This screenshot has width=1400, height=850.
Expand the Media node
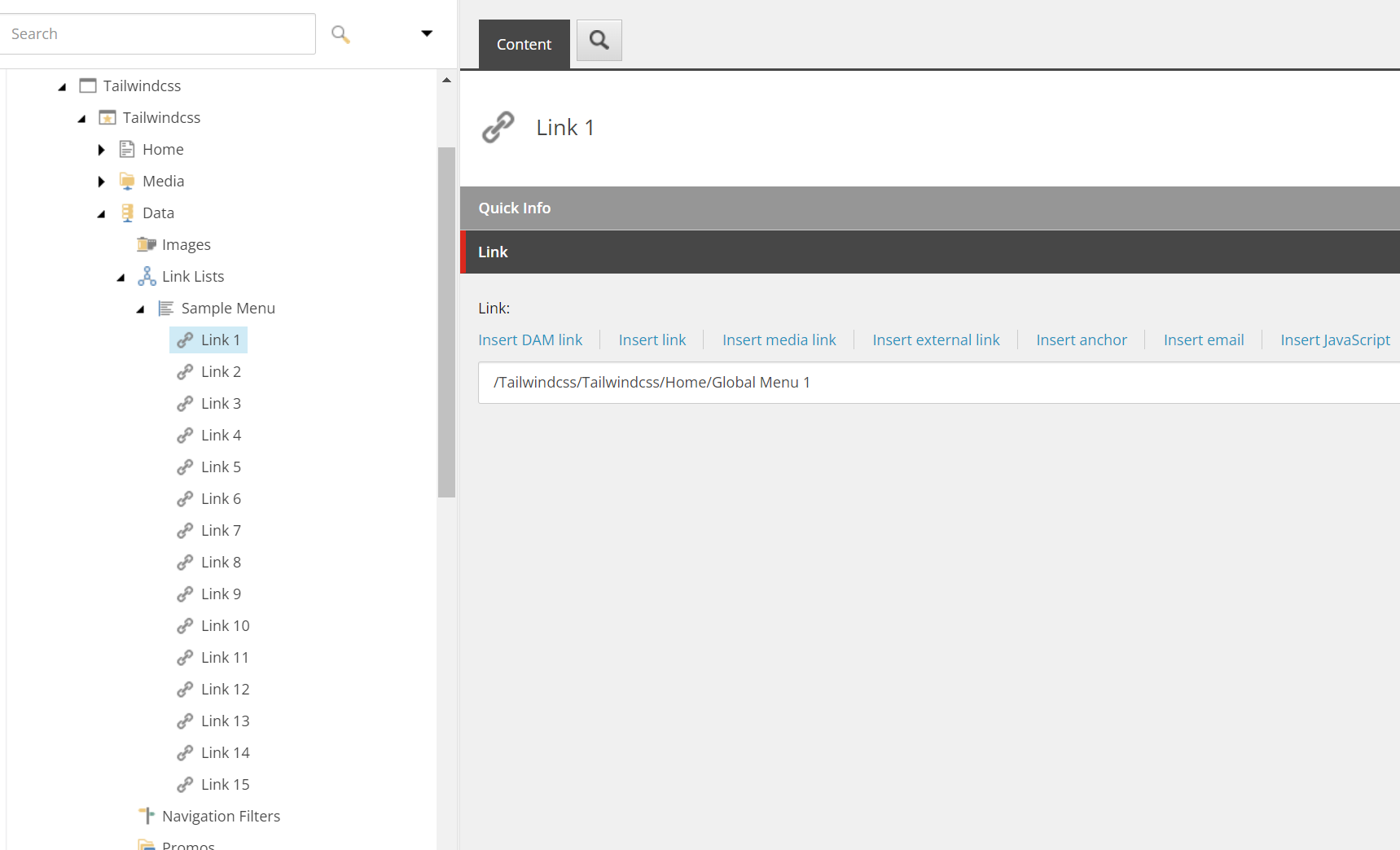101,182
